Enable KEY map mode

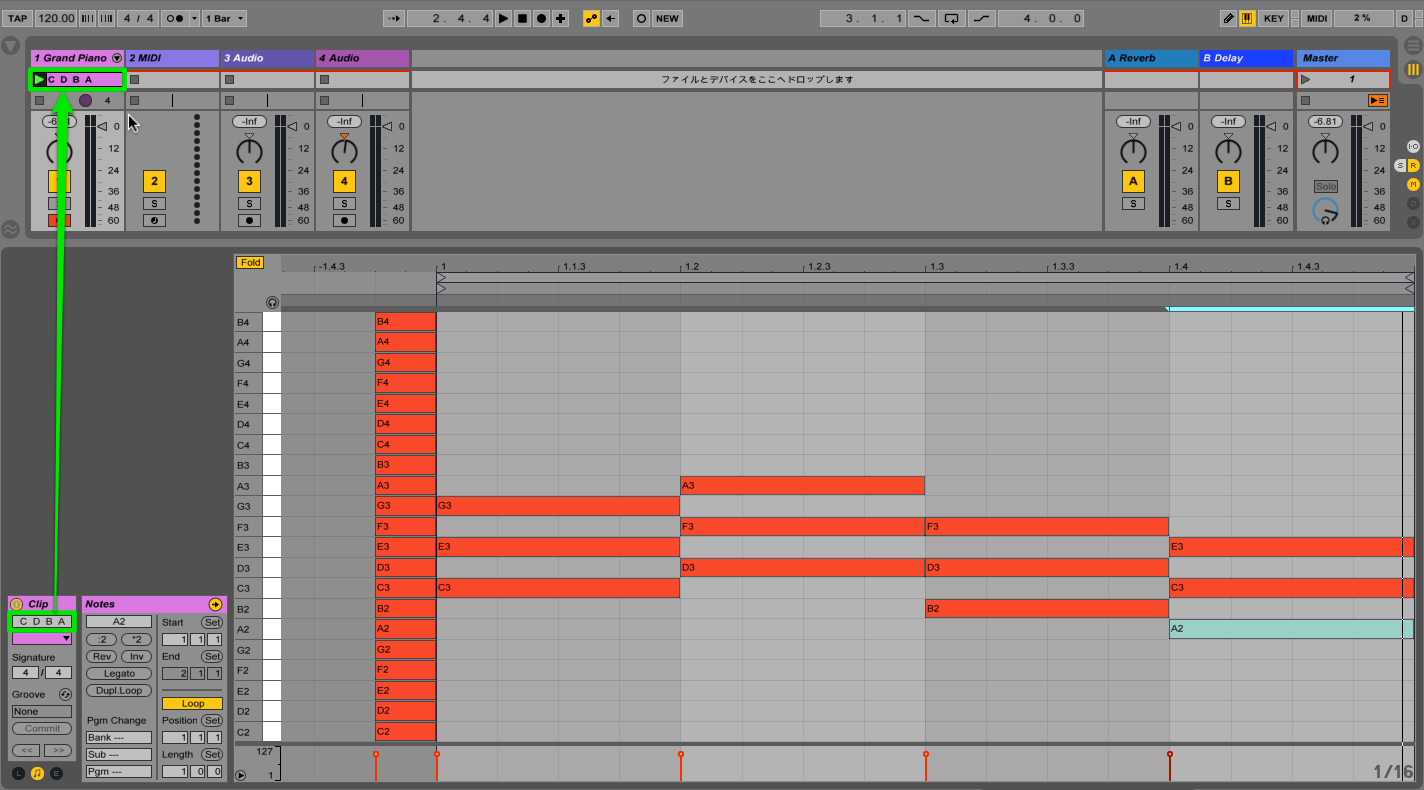1273,18
